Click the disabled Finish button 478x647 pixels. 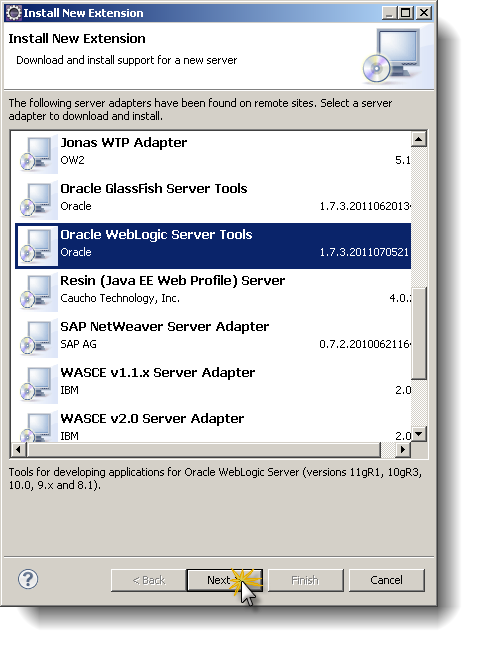(305, 580)
